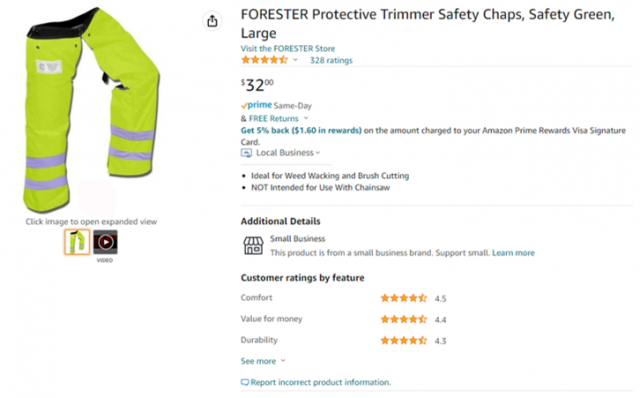Open the Local Business dropdown

click(x=288, y=153)
